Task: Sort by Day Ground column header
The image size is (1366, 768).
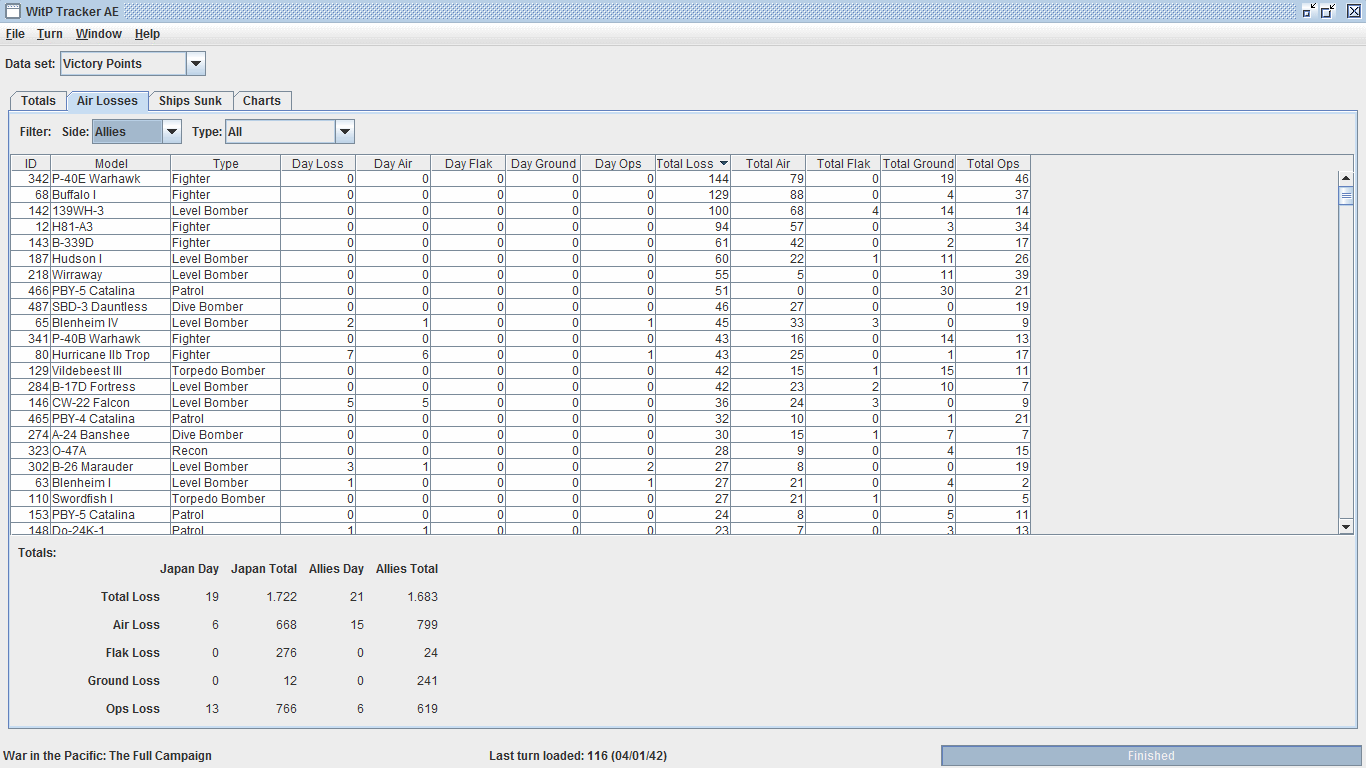Action: click(x=543, y=163)
